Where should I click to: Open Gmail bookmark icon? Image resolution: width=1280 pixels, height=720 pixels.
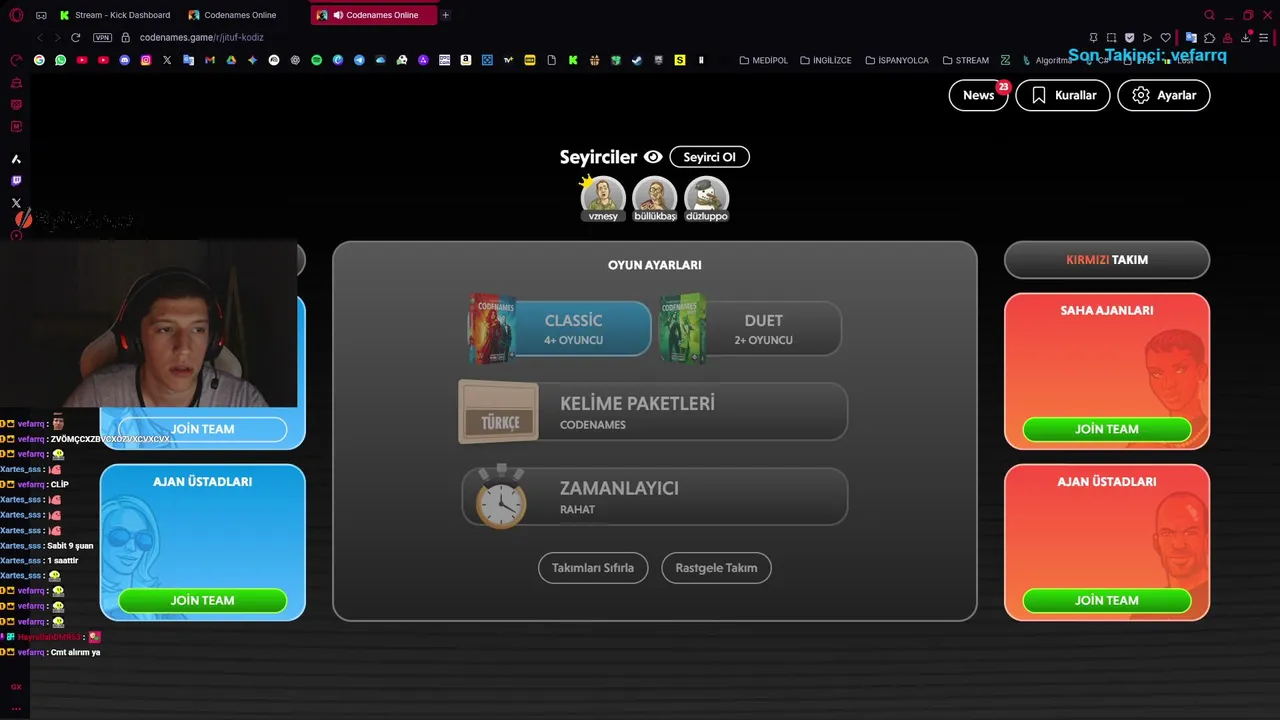(209, 60)
